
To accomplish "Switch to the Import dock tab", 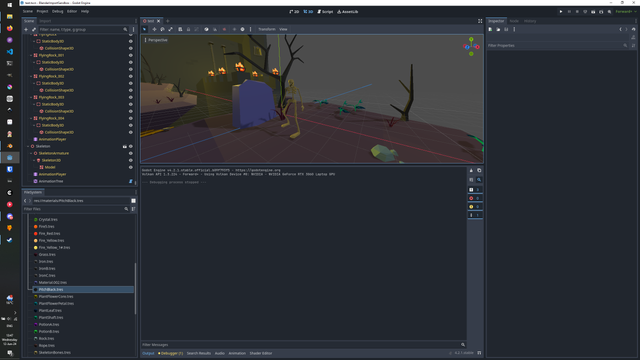I will pos(45,21).
